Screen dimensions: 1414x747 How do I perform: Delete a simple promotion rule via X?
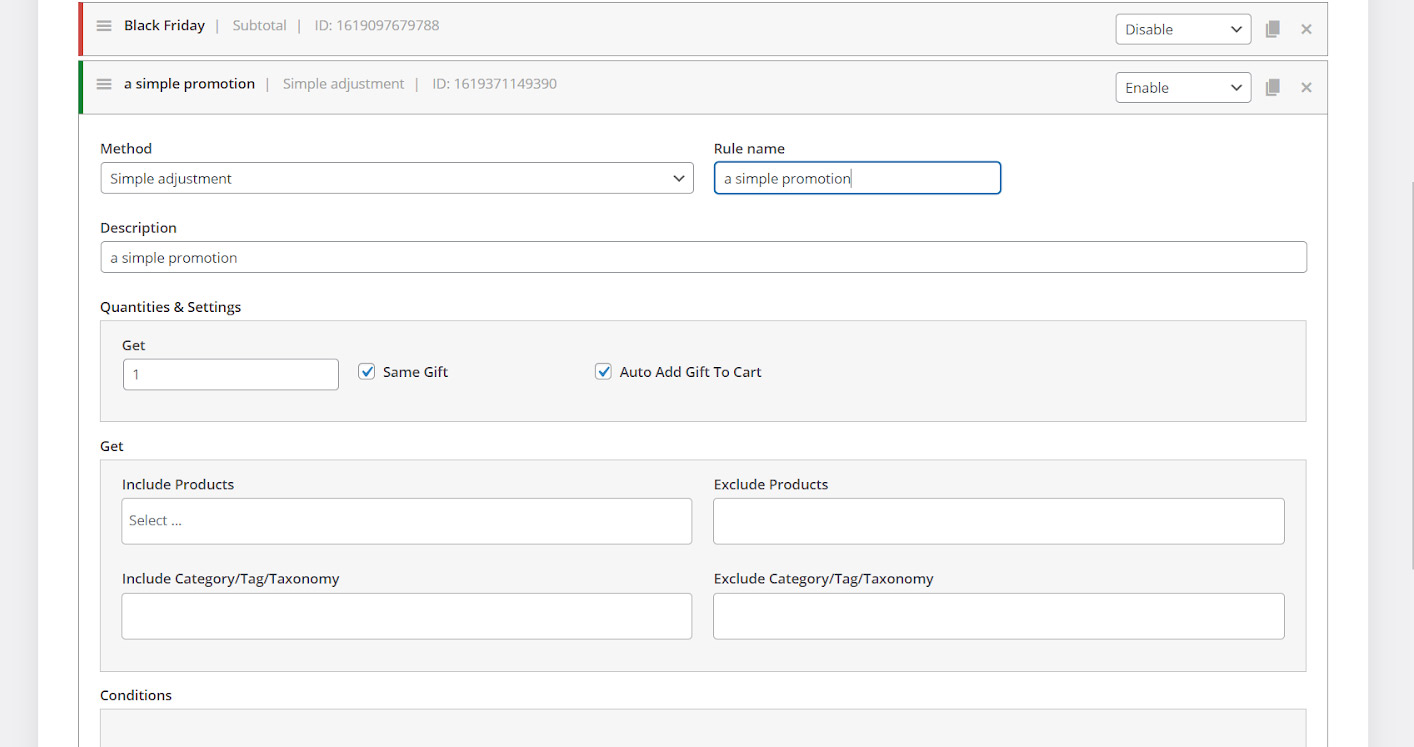(1306, 87)
